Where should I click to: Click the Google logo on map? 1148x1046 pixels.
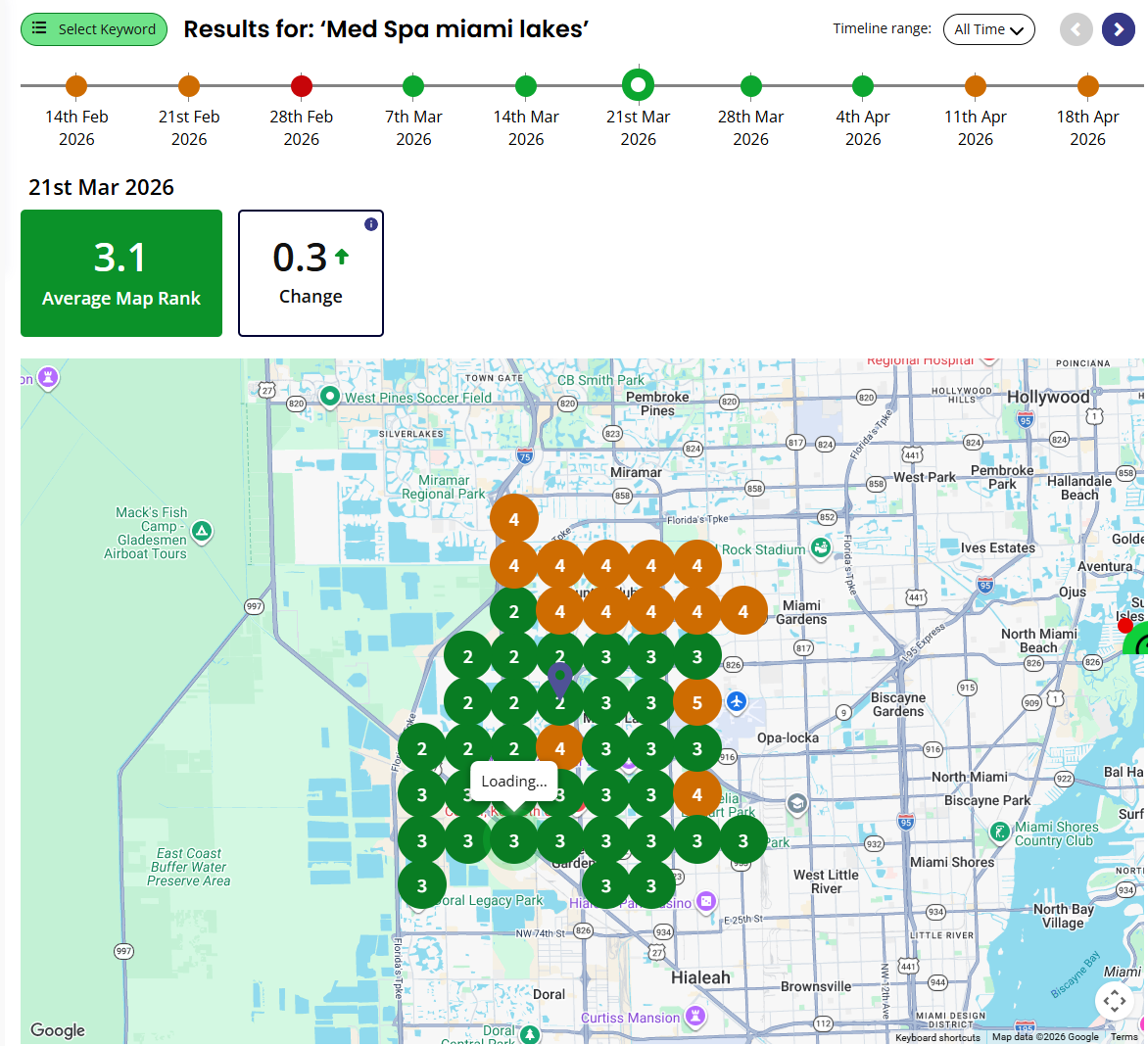pos(58,1030)
